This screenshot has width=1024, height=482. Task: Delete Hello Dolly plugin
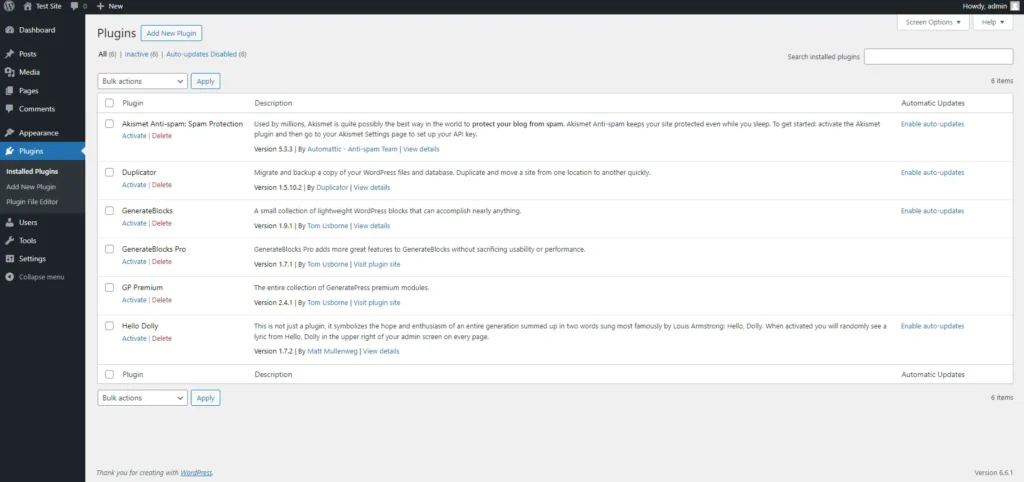pyautogui.click(x=162, y=338)
